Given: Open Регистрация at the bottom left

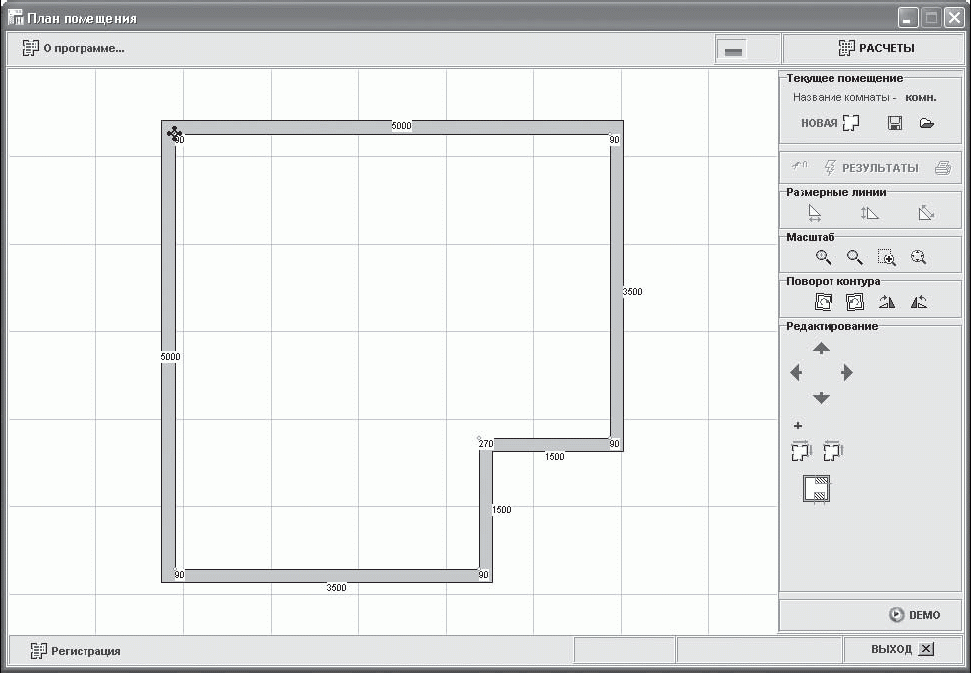Looking at the screenshot, I should (75, 651).
